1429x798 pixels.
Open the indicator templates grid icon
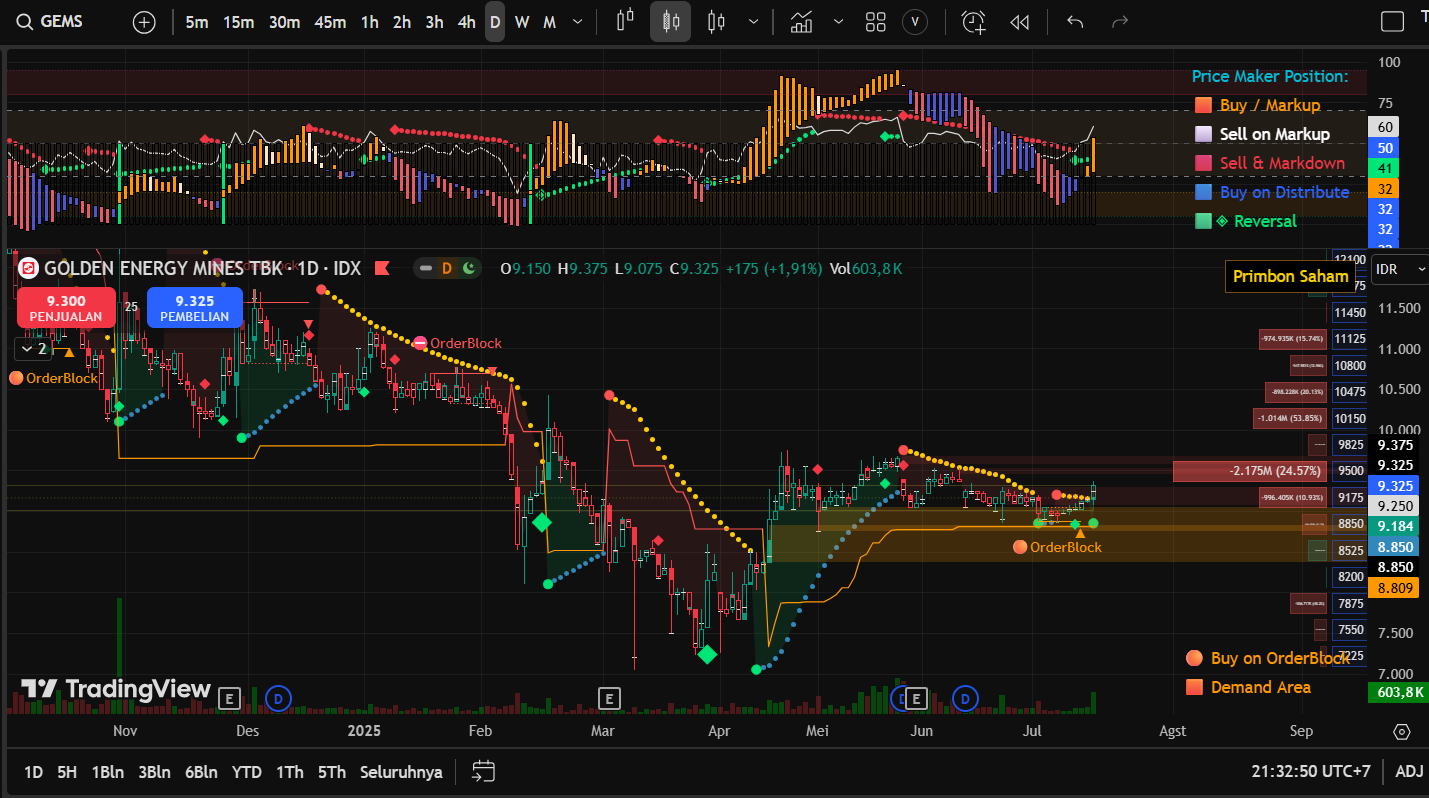click(x=876, y=22)
